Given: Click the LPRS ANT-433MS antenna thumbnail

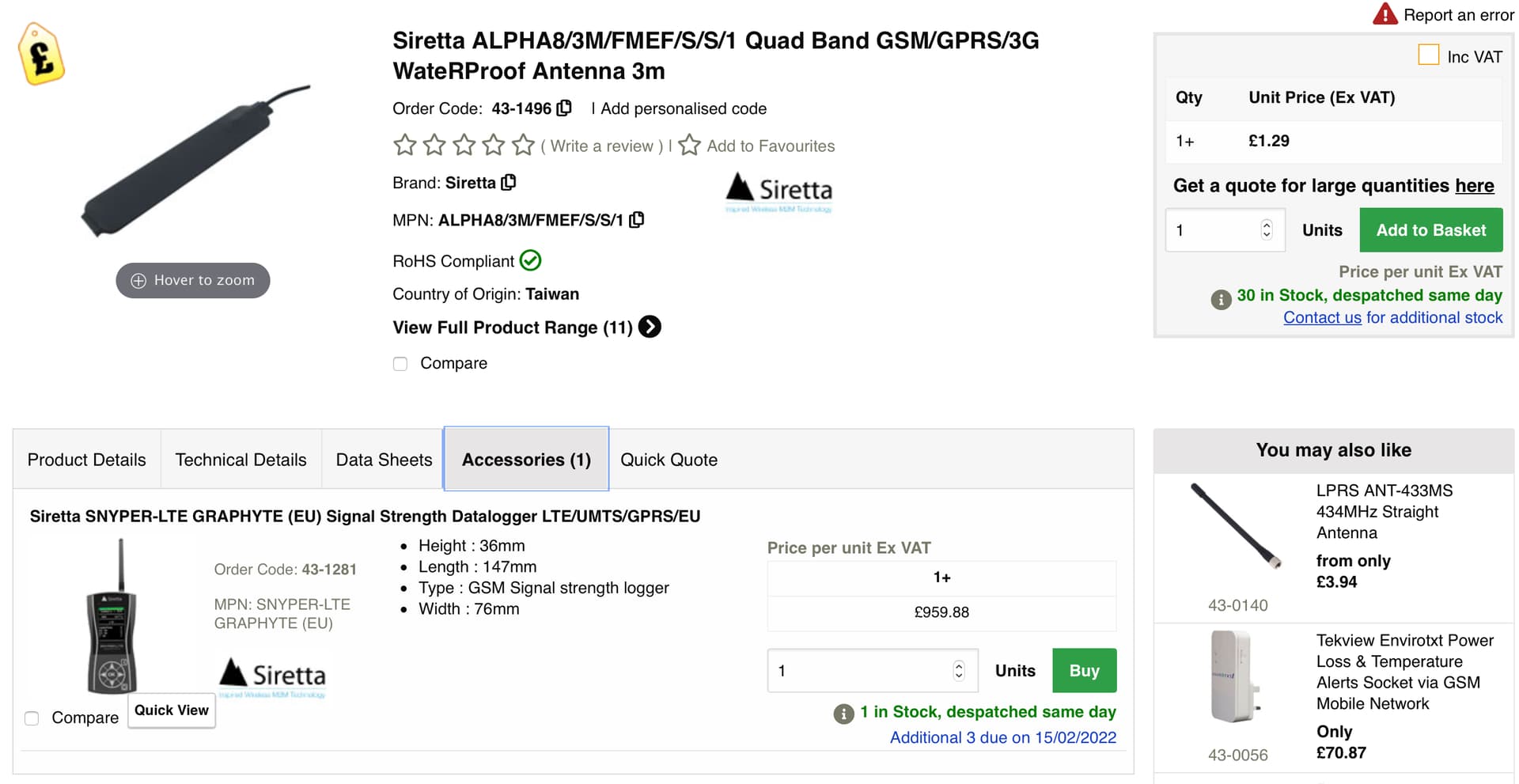Looking at the screenshot, I should pos(1237,525).
